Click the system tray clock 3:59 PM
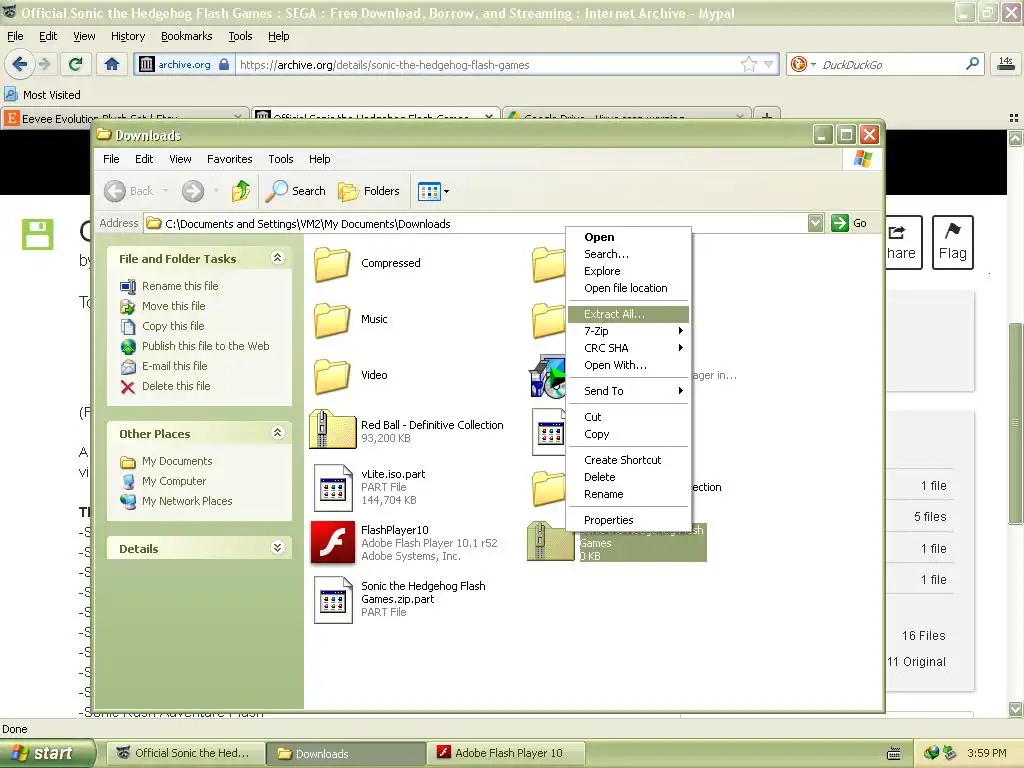This screenshot has width=1024, height=768. (x=986, y=753)
